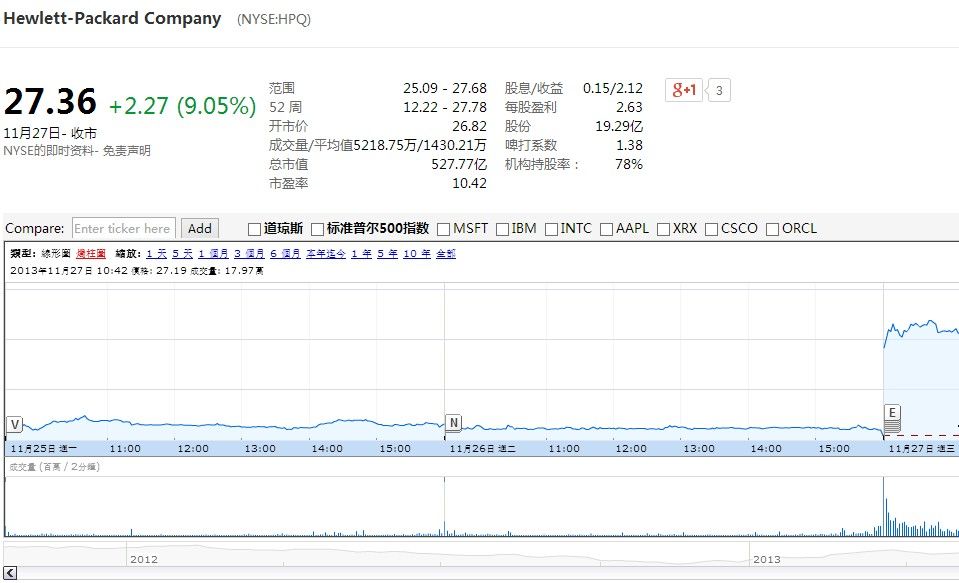Enable the INTC comparison checkbox
Viewport: 959px width, 583px height.
pos(551,229)
